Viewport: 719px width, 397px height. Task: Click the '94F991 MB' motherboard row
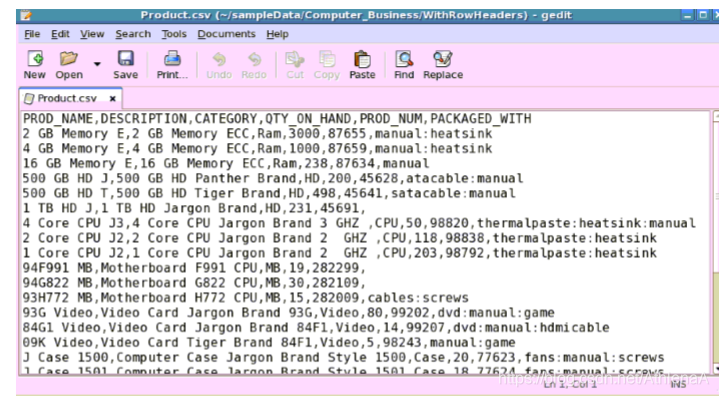[x=194, y=268]
